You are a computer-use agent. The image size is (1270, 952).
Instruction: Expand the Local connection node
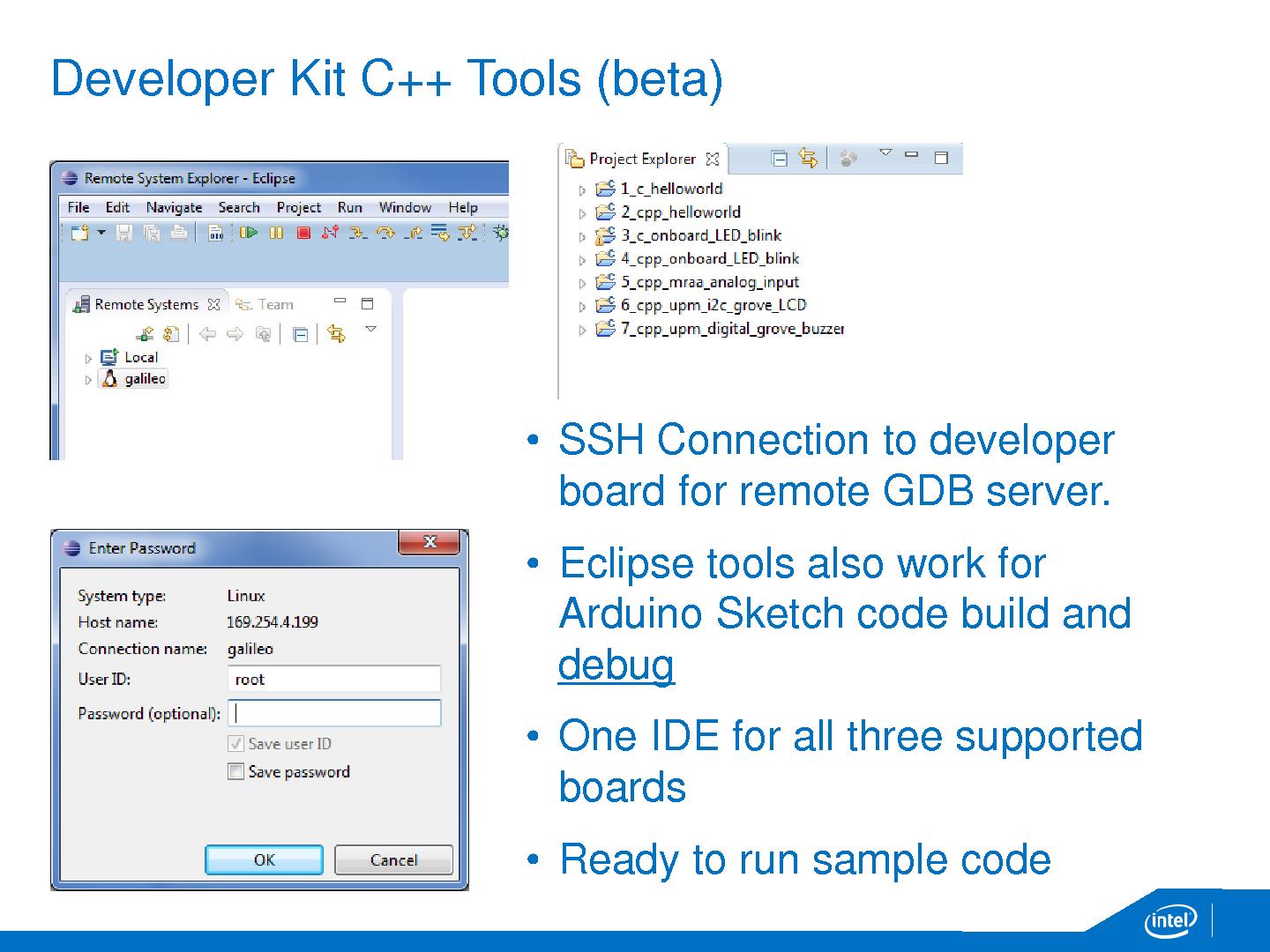(x=88, y=358)
